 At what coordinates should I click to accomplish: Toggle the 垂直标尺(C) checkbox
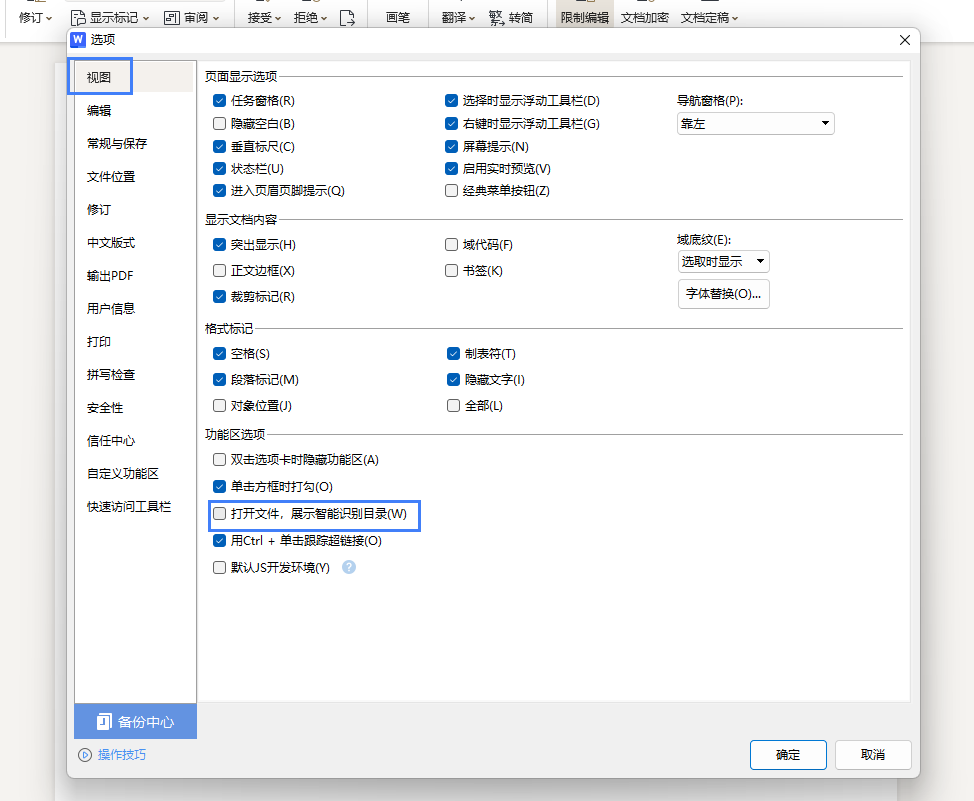pyautogui.click(x=219, y=147)
